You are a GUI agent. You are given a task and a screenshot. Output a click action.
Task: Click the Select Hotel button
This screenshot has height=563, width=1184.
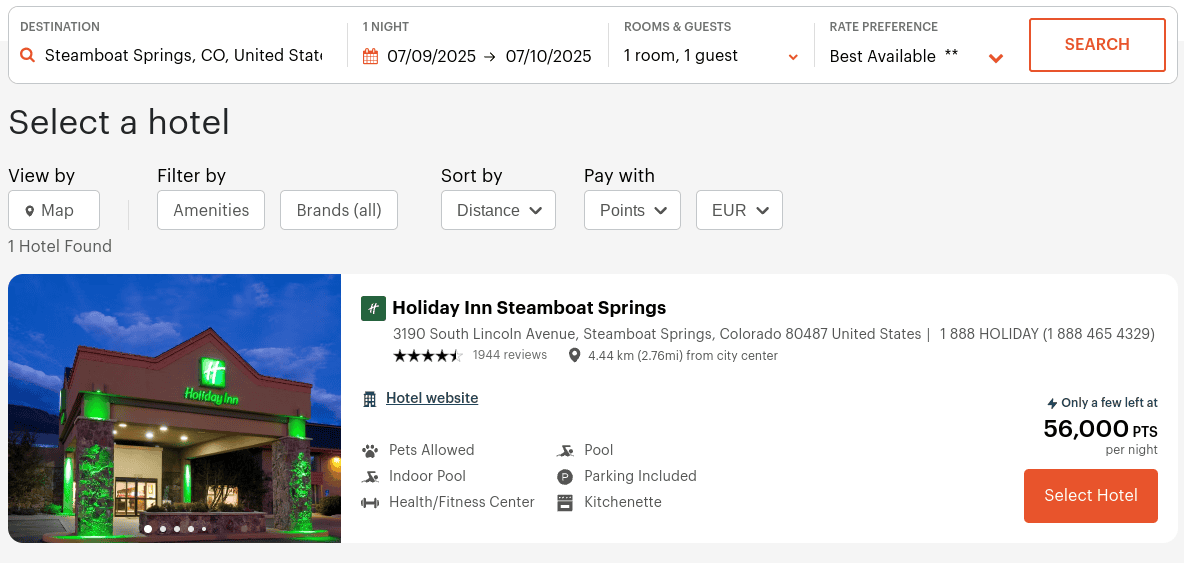coord(1090,496)
